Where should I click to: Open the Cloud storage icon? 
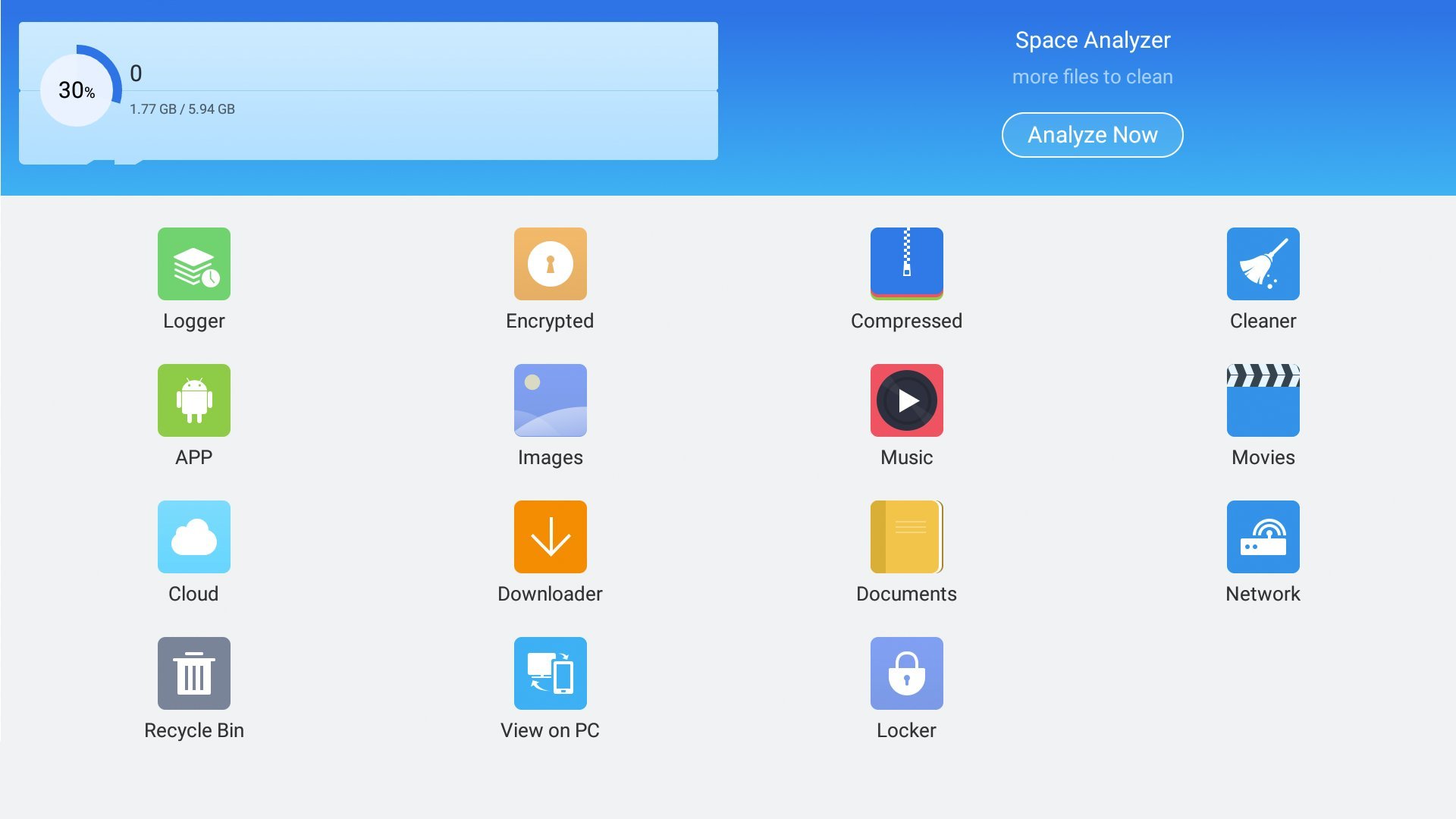193,537
